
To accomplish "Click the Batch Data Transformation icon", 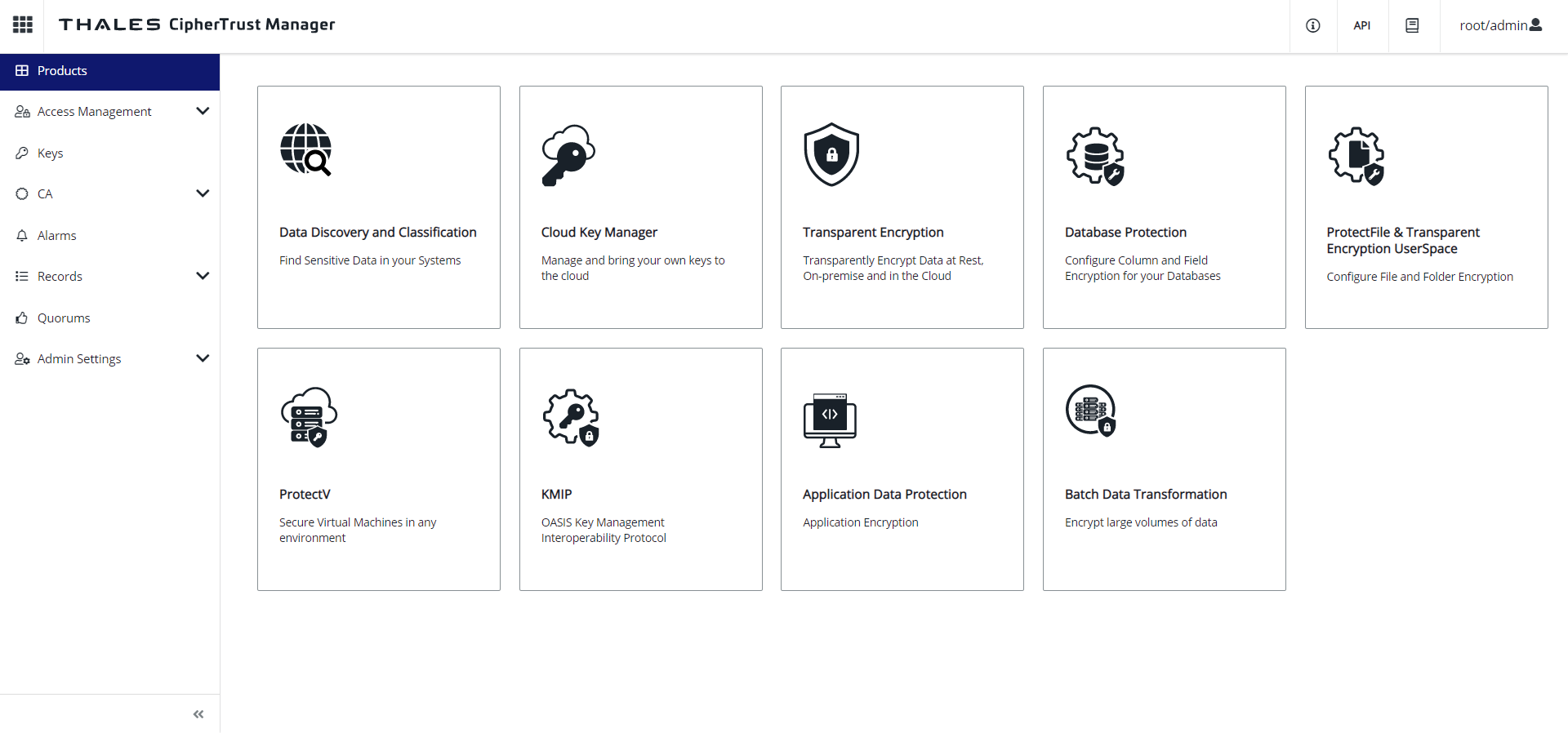I will click(x=1091, y=411).
